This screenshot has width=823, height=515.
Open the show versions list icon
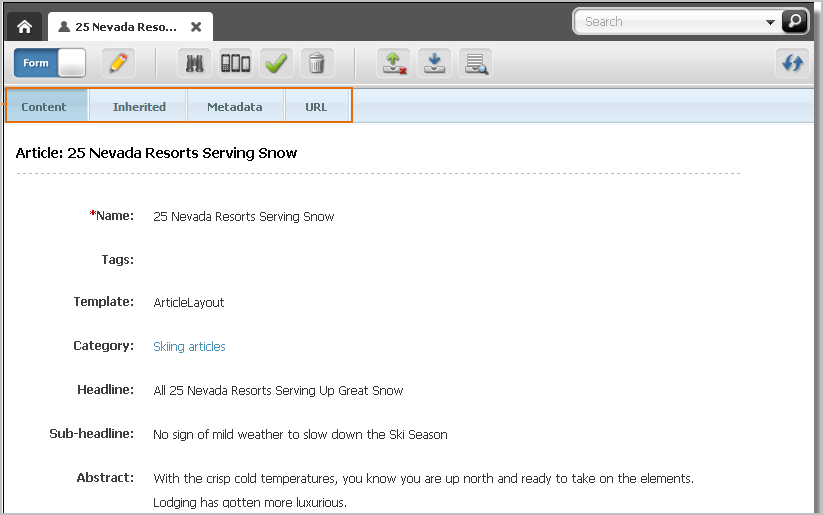[x=476, y=64]
